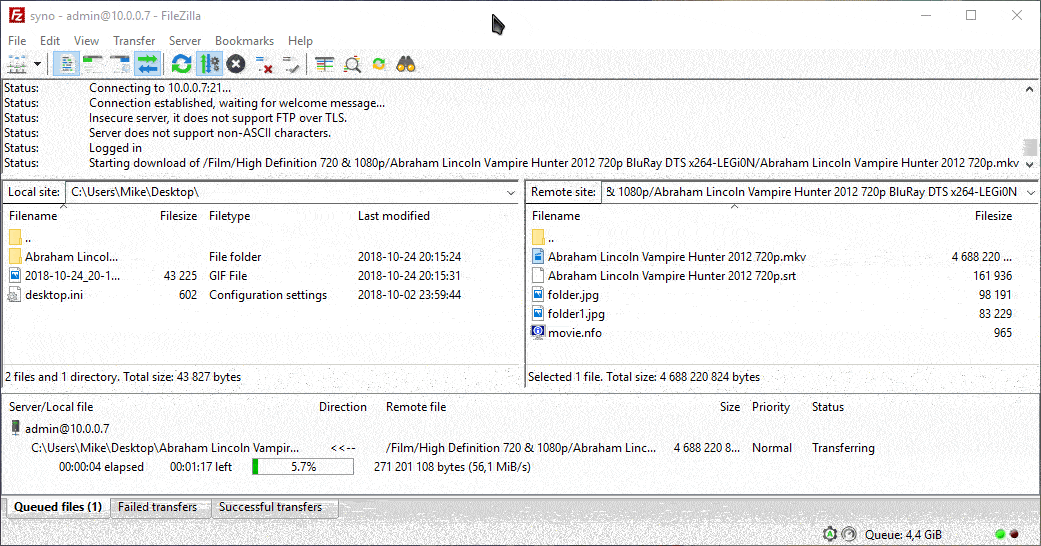Select remote folder.jpg file
The height and width of the screenshot is (546, 1041).
point(573,295)
